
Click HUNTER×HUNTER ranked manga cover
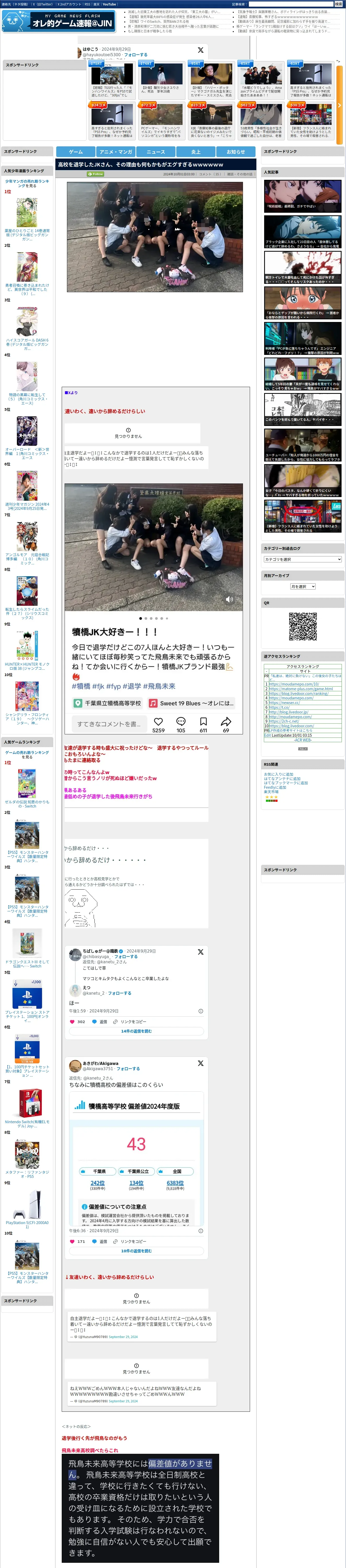pyautogui.click(x=27, y=645)
